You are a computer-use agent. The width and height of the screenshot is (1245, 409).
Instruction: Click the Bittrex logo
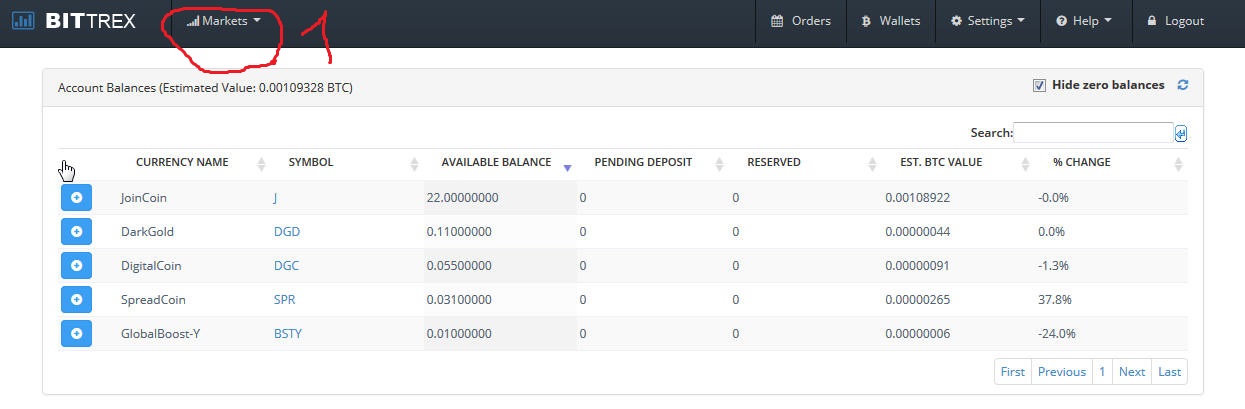[74, 20]
